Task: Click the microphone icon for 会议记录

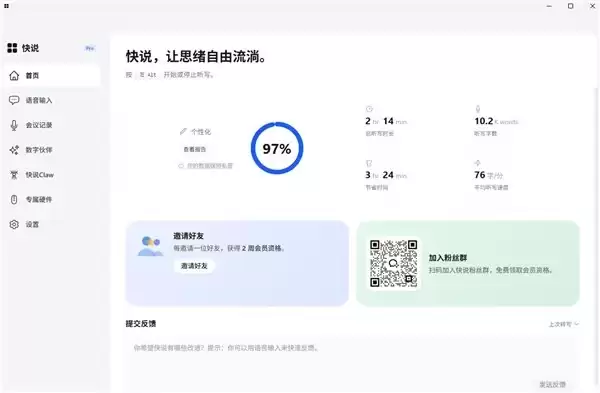Action: click(x=14, y=125)
